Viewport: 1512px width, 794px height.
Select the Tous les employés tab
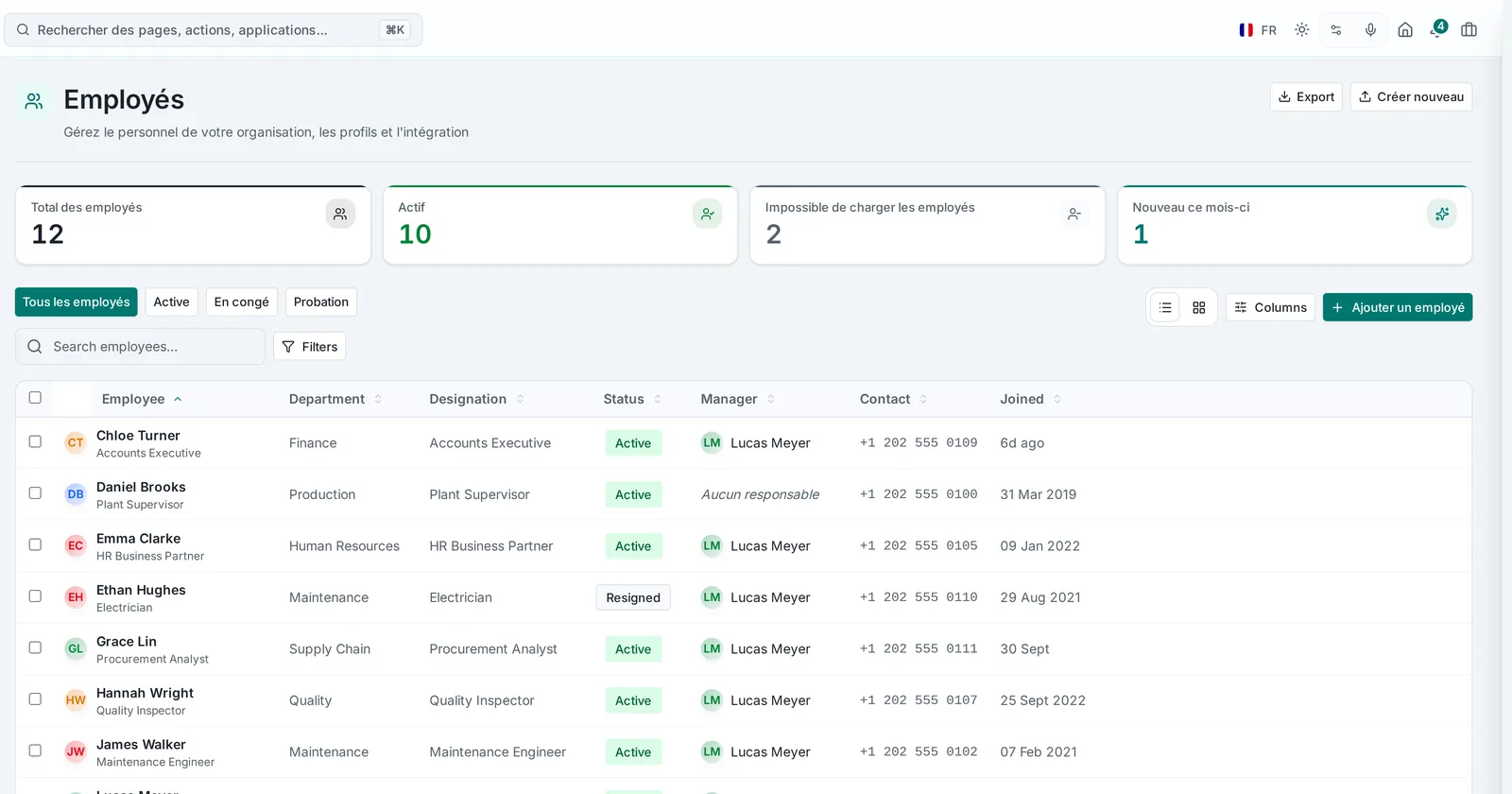coord(77,302)
